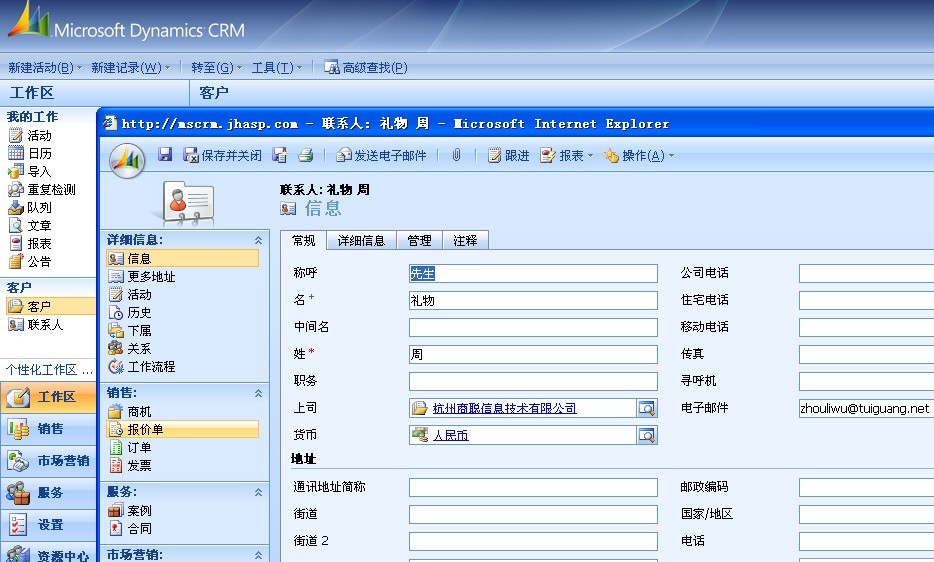Switch to General (常规) tab
The width and height of the screenshot is (934, 562).
(303, 240)
